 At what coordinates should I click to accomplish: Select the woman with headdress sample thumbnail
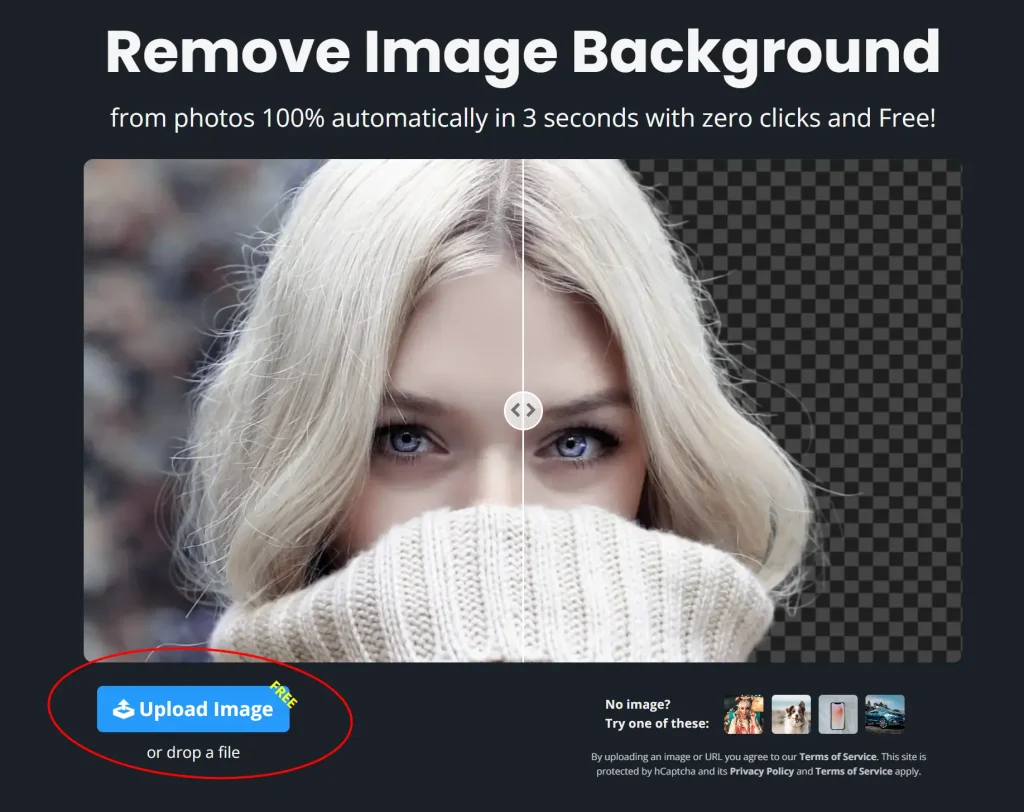[x=743, y=714]
